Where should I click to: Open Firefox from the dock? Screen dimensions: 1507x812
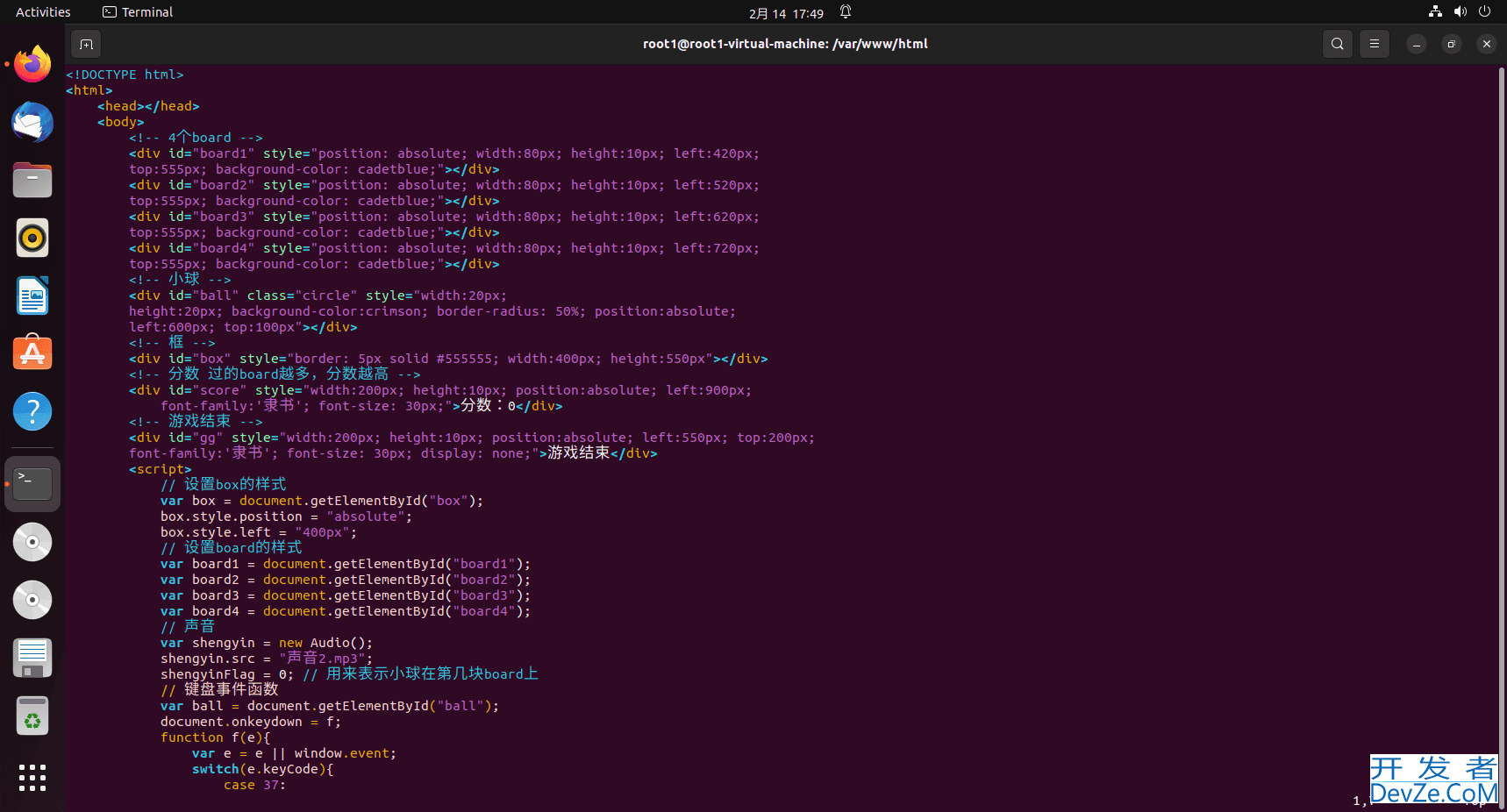point(32,64)
